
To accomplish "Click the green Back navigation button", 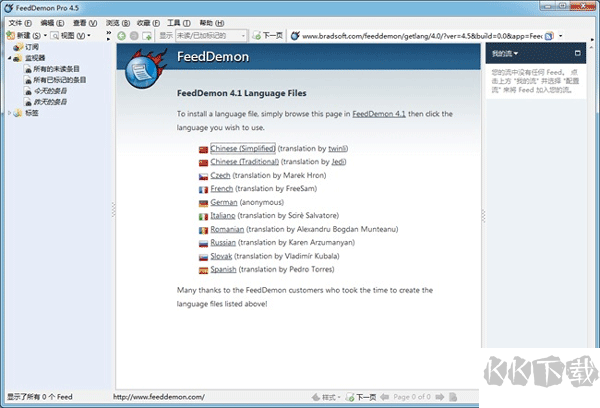I will coord(121,36).
